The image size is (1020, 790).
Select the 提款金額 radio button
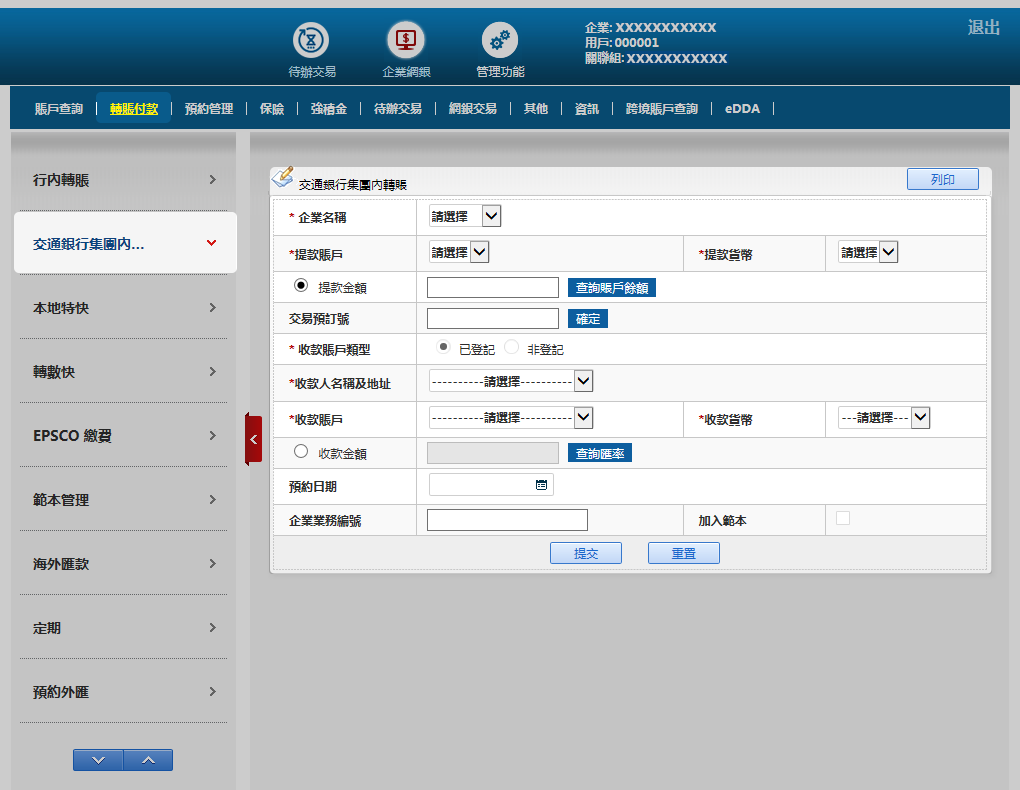click(x=301, y=286)
